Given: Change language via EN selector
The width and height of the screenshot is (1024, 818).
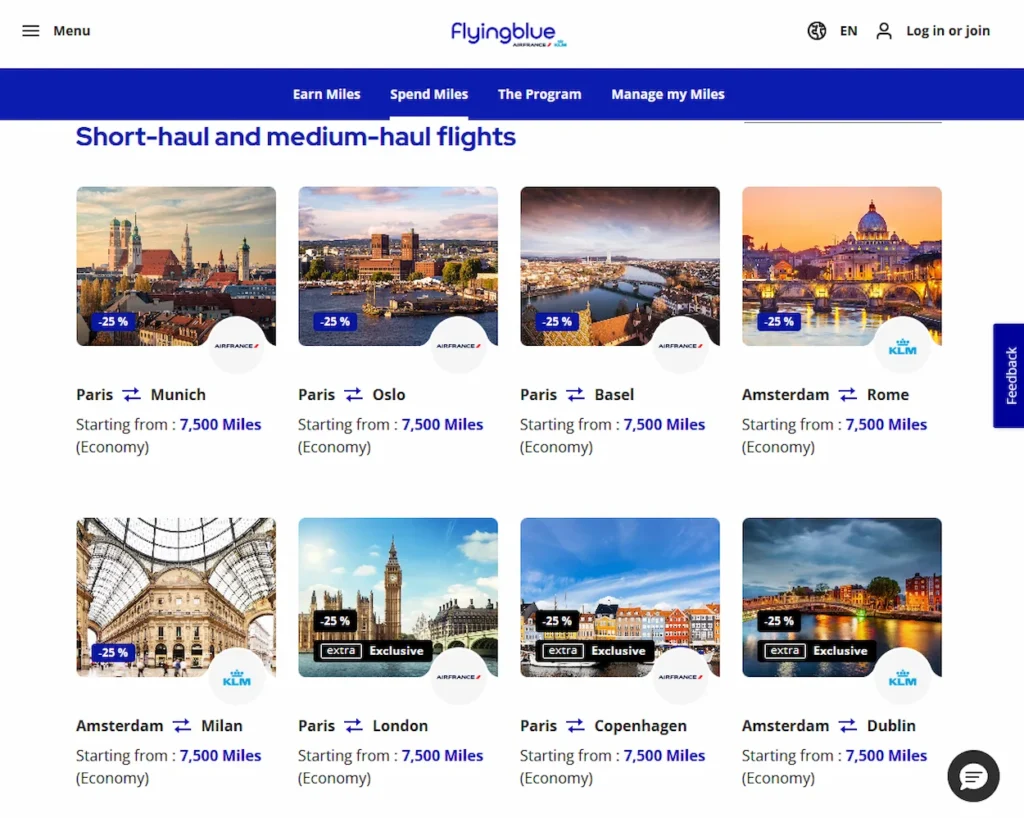Looking at the screenshot, I should click(848, 31).
